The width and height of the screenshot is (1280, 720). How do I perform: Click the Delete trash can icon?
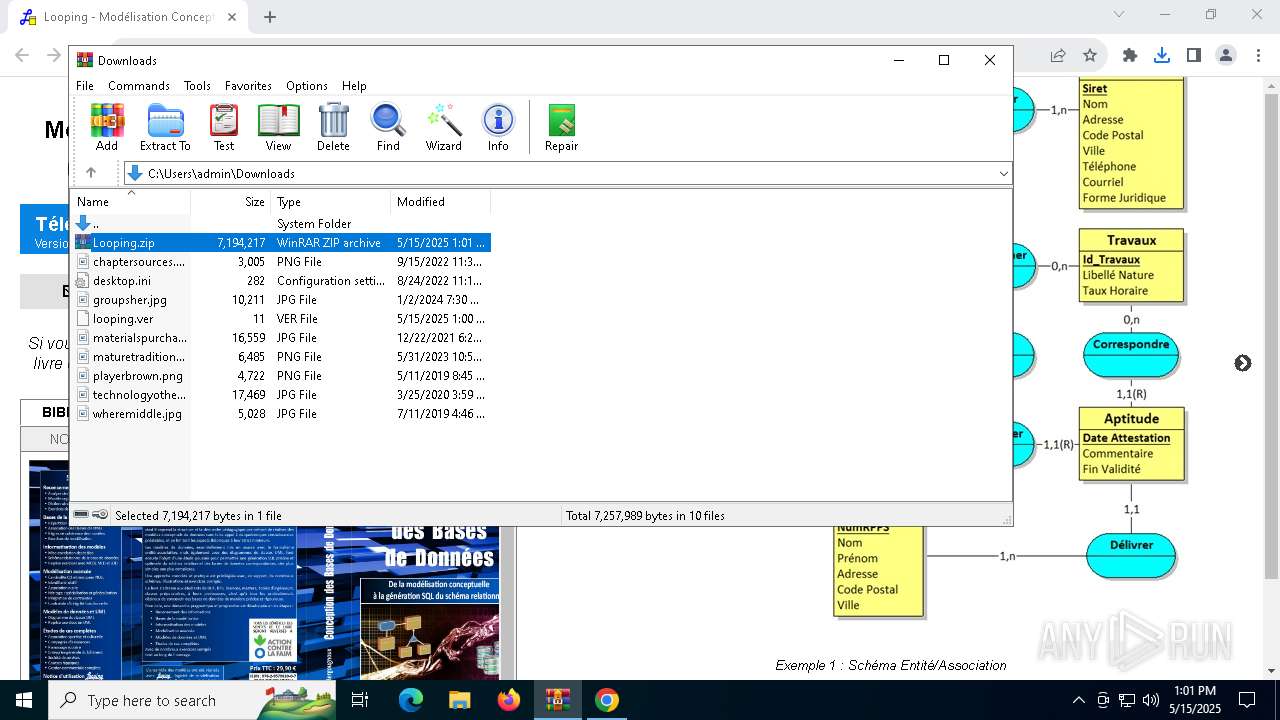click(x=333, y=127)
